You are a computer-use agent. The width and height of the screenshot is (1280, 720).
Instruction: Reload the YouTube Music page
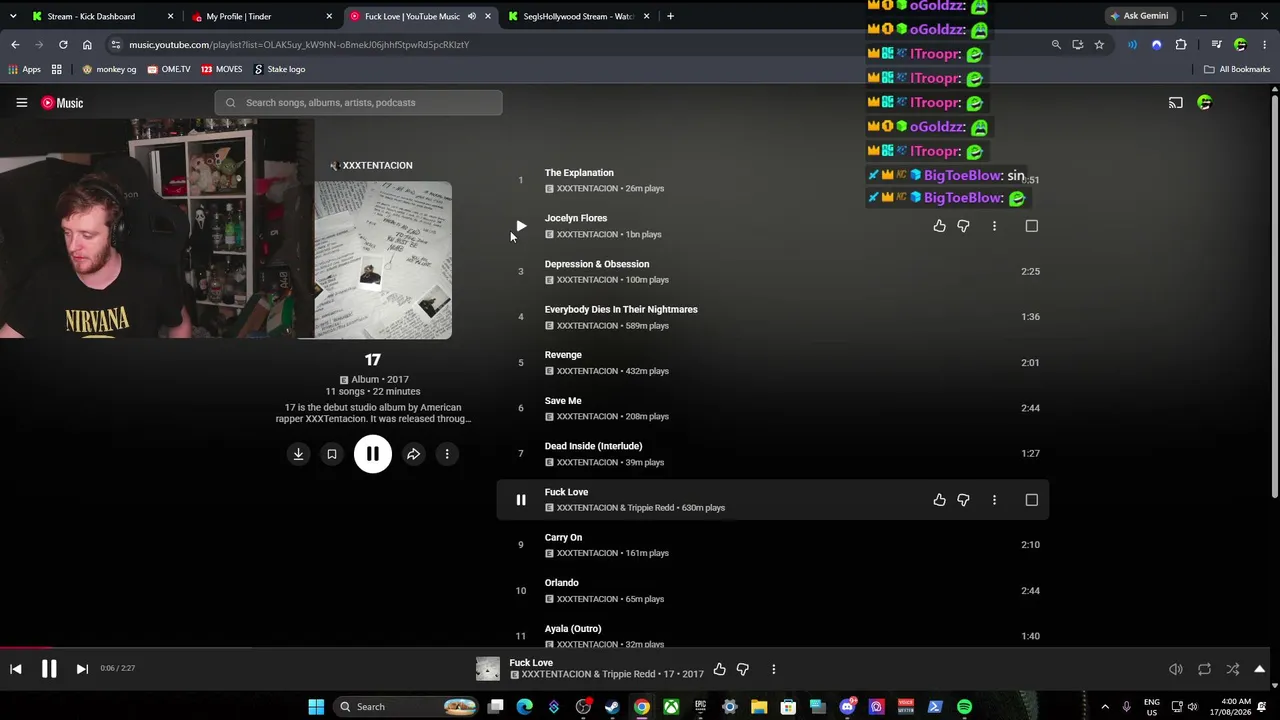pyautogui.click(x=63, y=45)
